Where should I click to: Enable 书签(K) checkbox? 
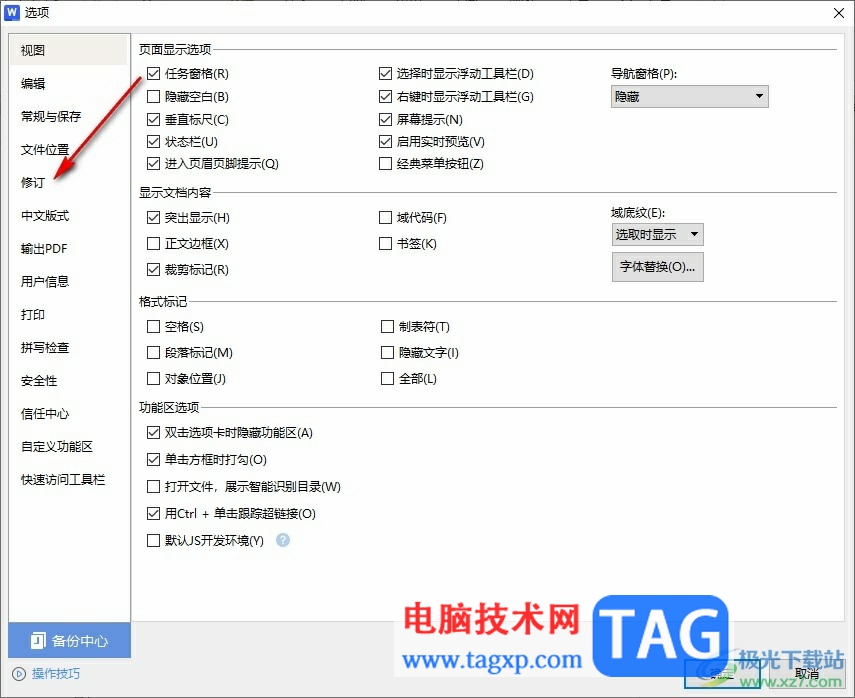pyautogui.click(x=385, y=243)
